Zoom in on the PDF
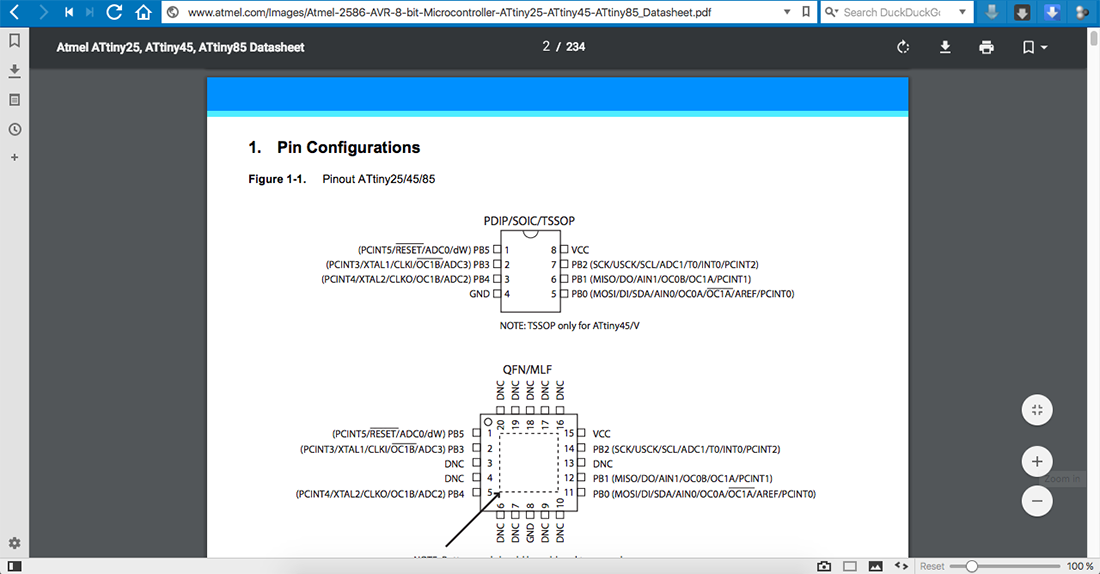The height and width of the screenshot is (574, 1100). (1037, 462)
